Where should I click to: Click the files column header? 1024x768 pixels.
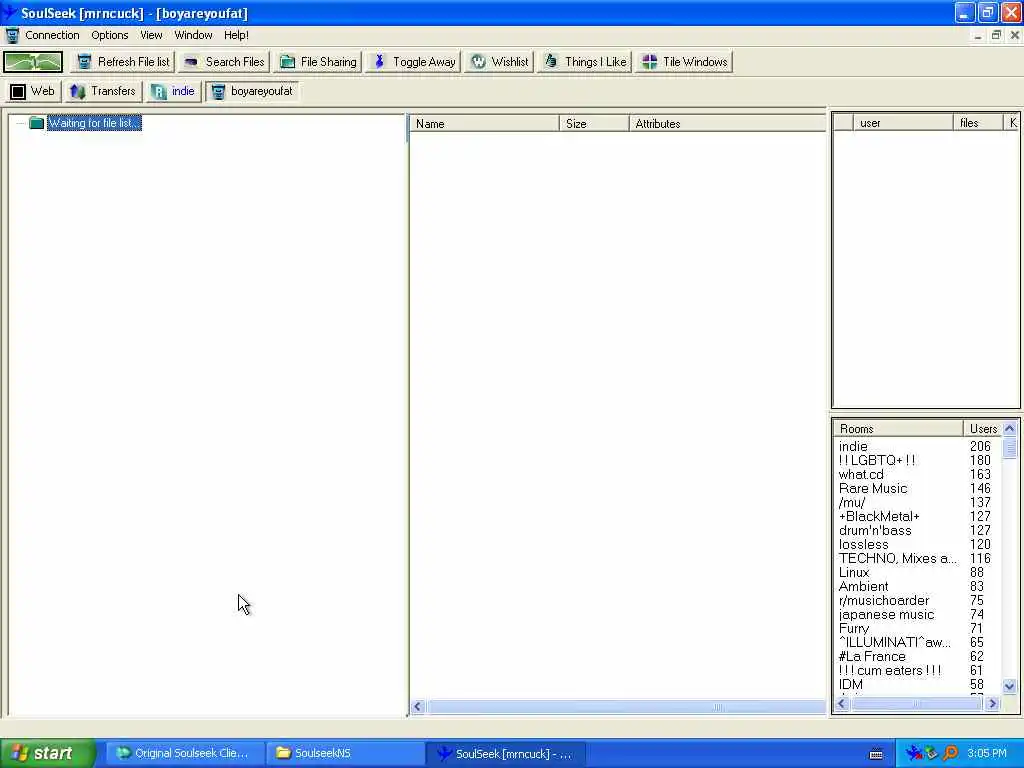click(978, 123)
